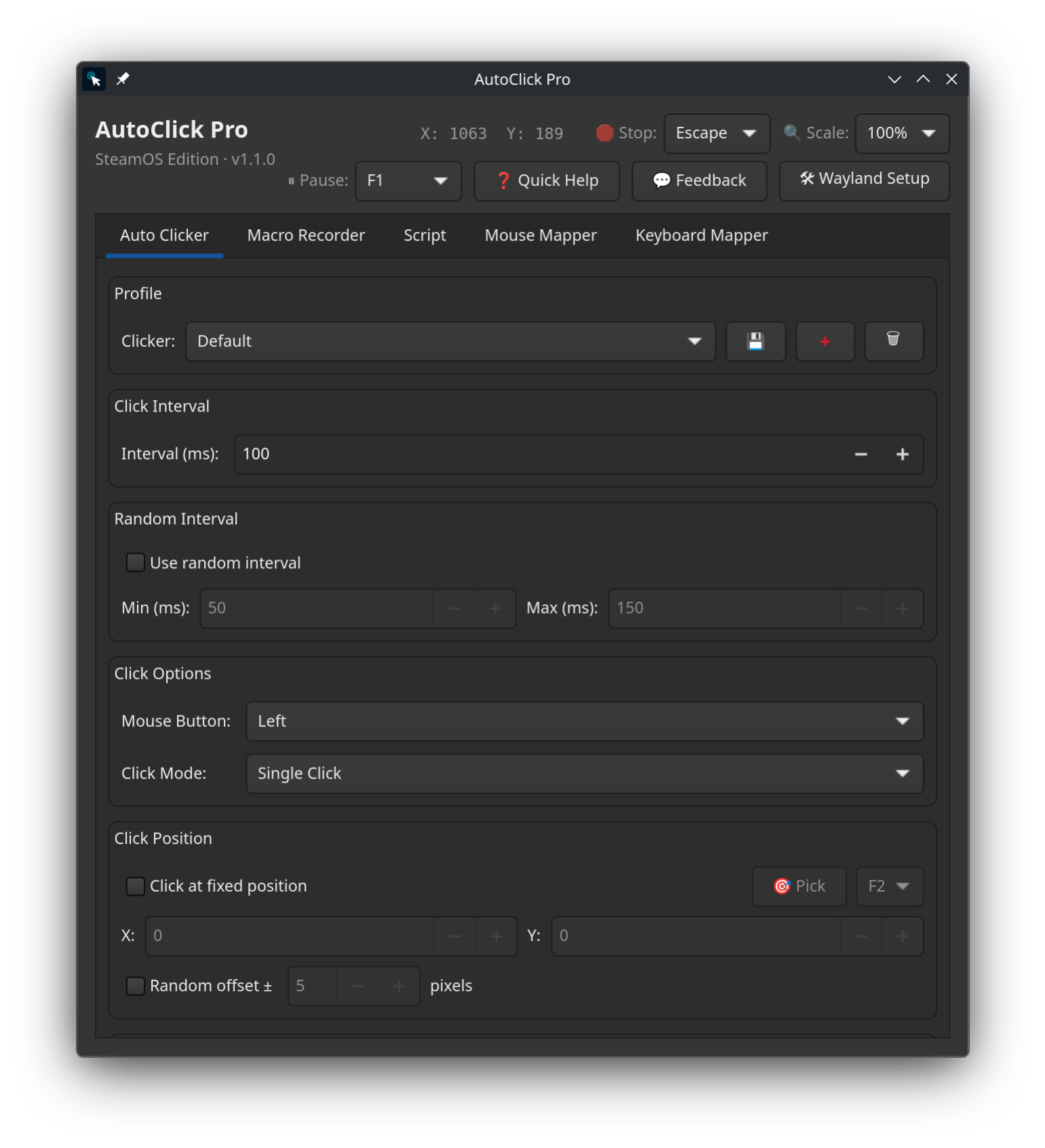
Task: Open the Clicker profile Default dropdown
Action: tap(450, 341)
